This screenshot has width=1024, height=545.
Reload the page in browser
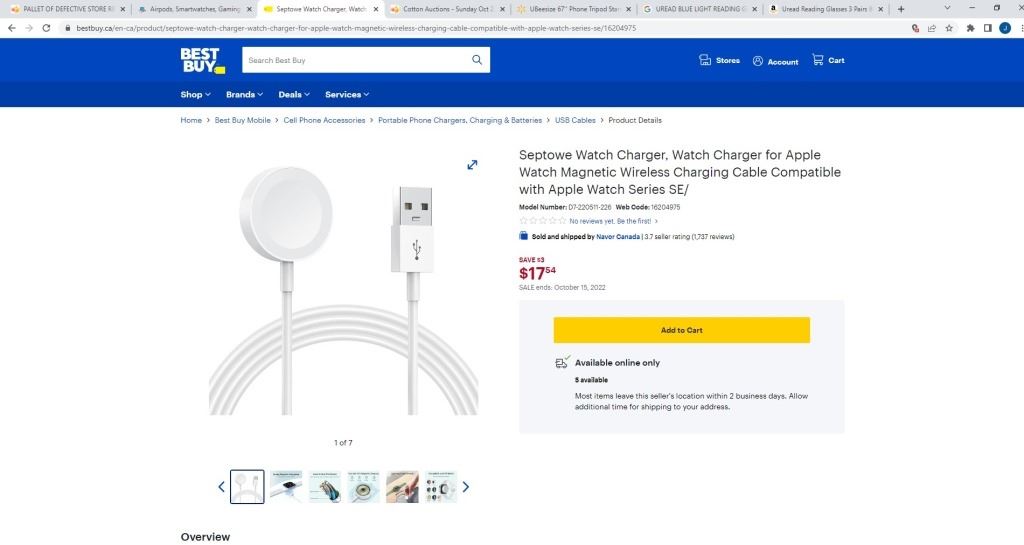point(46,28)
